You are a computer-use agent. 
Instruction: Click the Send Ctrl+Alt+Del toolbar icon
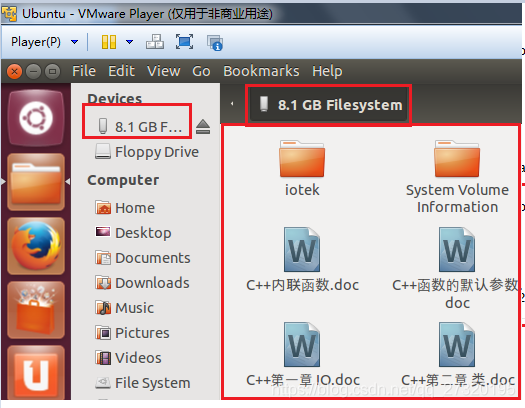point(155,42)
